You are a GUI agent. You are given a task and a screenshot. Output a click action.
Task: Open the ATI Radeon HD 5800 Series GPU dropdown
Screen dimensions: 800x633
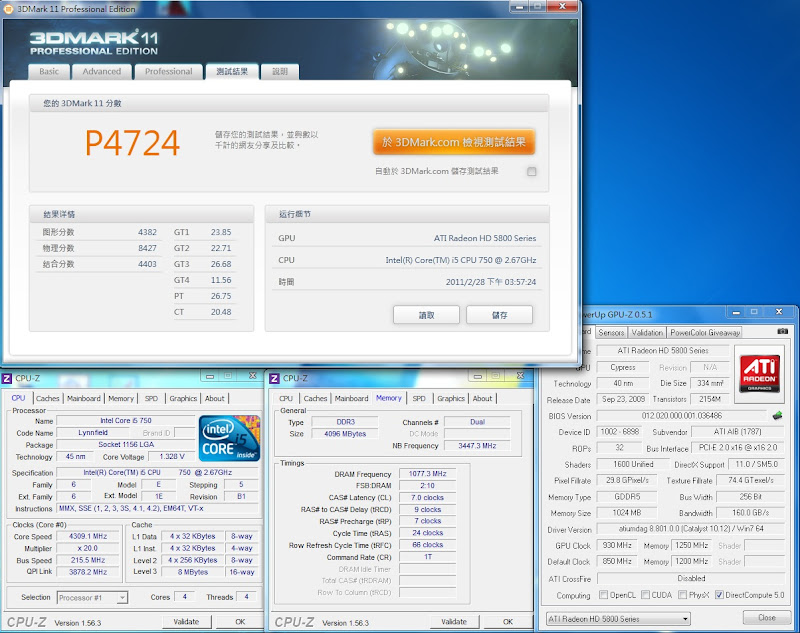618,619
